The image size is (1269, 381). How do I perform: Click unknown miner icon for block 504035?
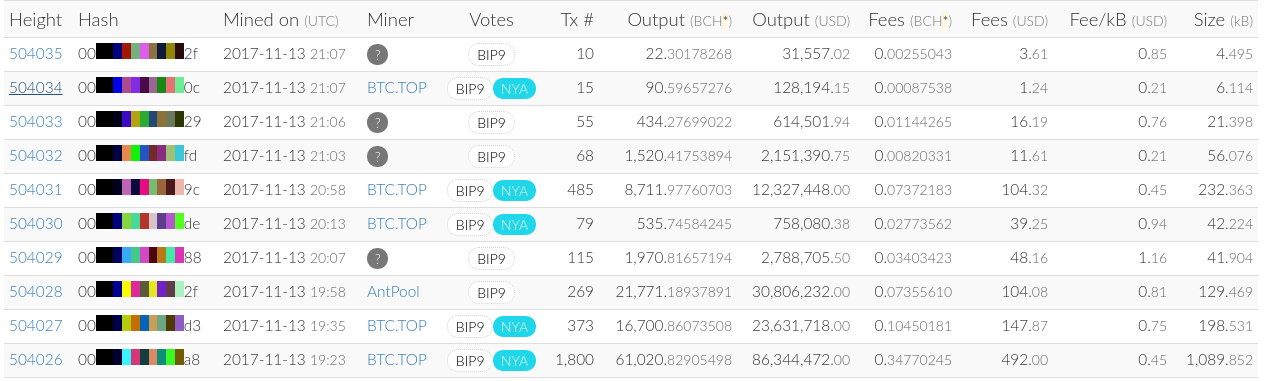click(377, 54)
